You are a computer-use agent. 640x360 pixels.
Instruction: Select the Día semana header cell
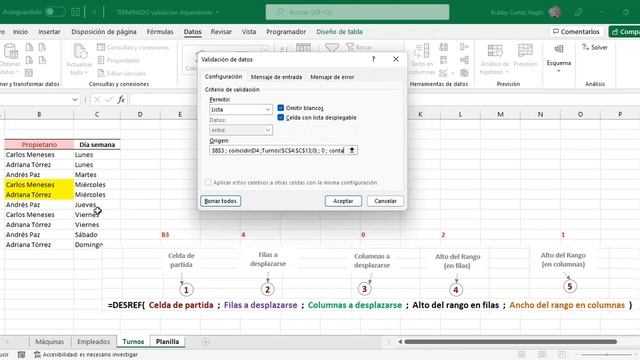point(97,144)
